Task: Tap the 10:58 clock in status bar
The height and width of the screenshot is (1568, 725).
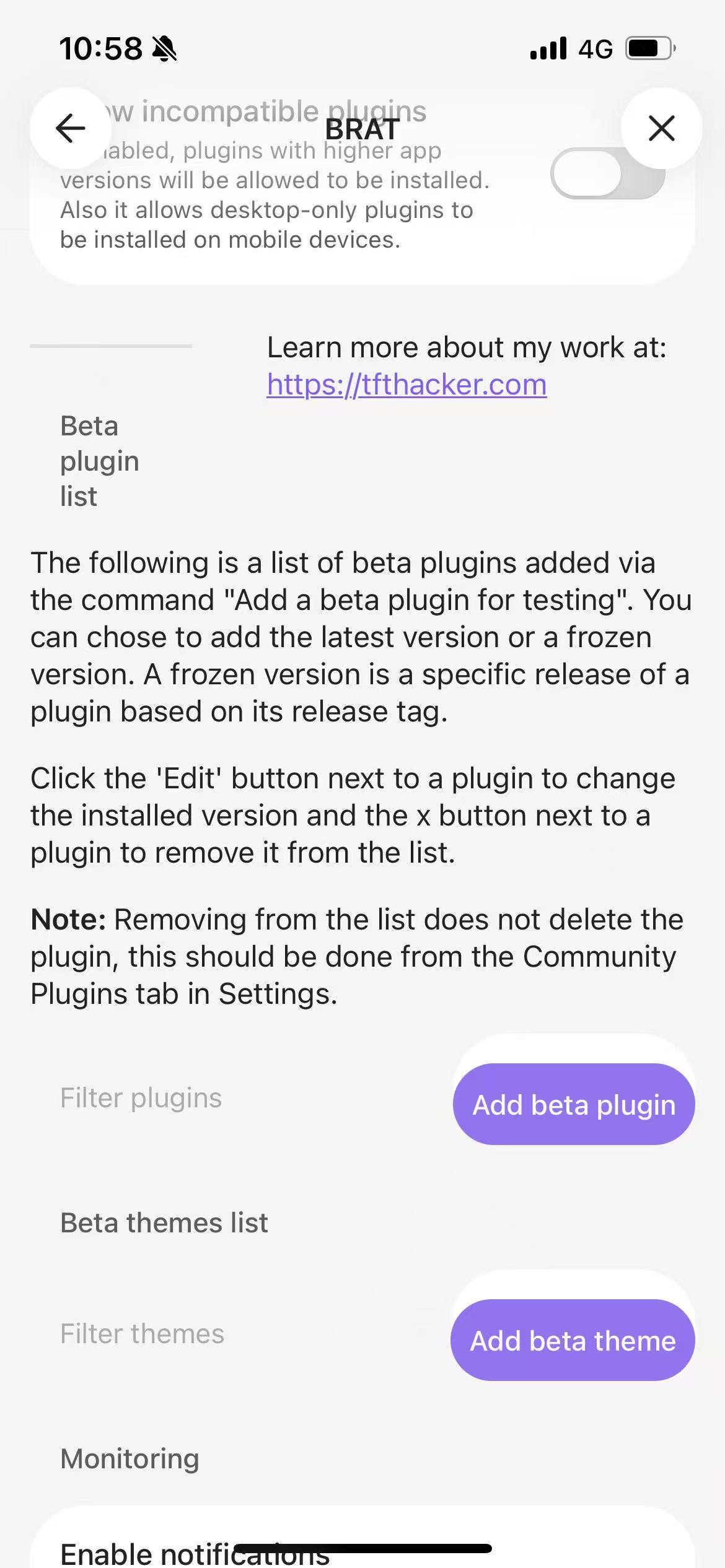Action: pos(101,48)
